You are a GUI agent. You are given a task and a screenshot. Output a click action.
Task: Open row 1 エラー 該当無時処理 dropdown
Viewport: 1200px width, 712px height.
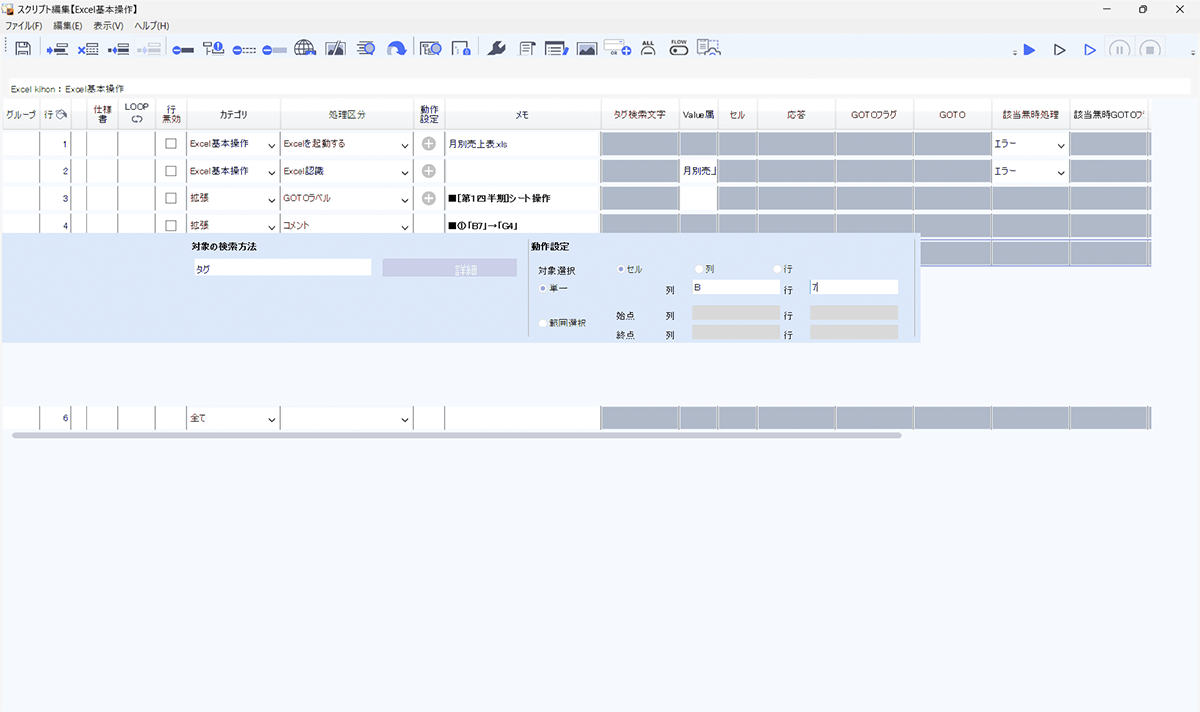(1030, 144)
